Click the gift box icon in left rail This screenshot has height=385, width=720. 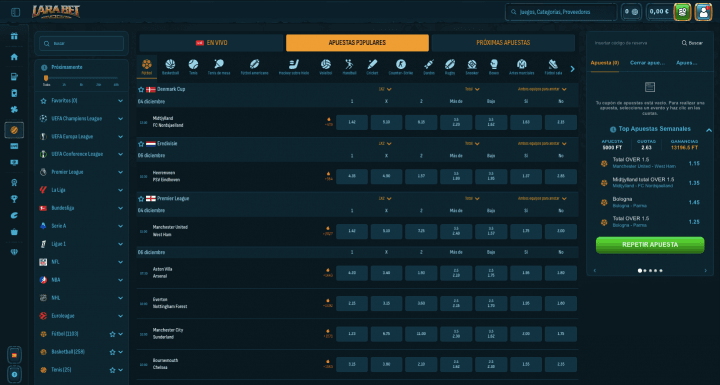click(x=14, y=36)
